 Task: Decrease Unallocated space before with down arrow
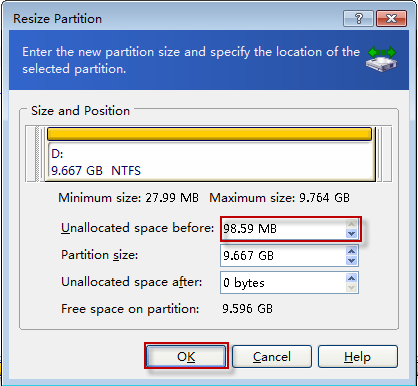(351, 234)
